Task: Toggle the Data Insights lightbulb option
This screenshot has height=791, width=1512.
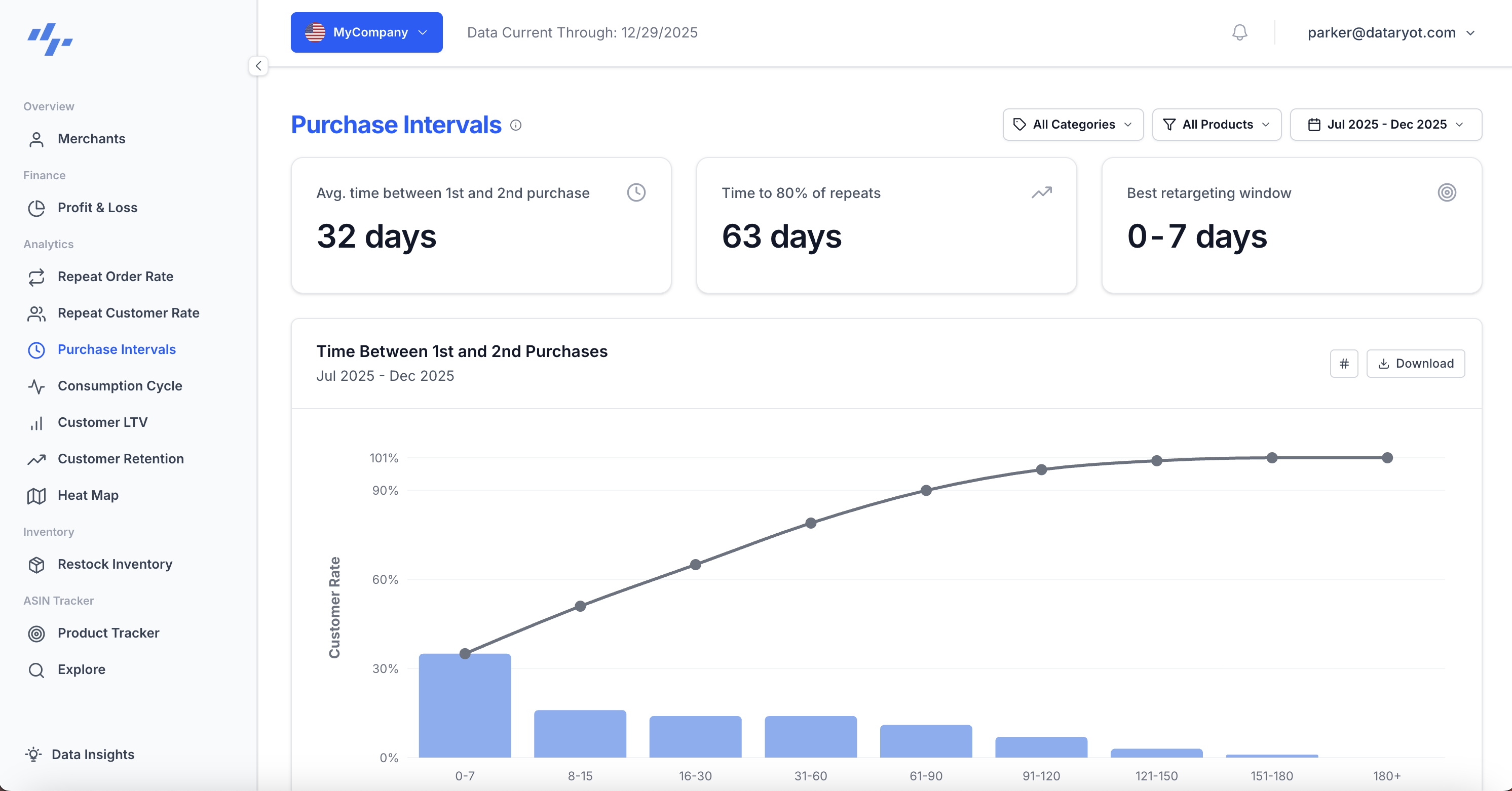Action: coord(33,755)
